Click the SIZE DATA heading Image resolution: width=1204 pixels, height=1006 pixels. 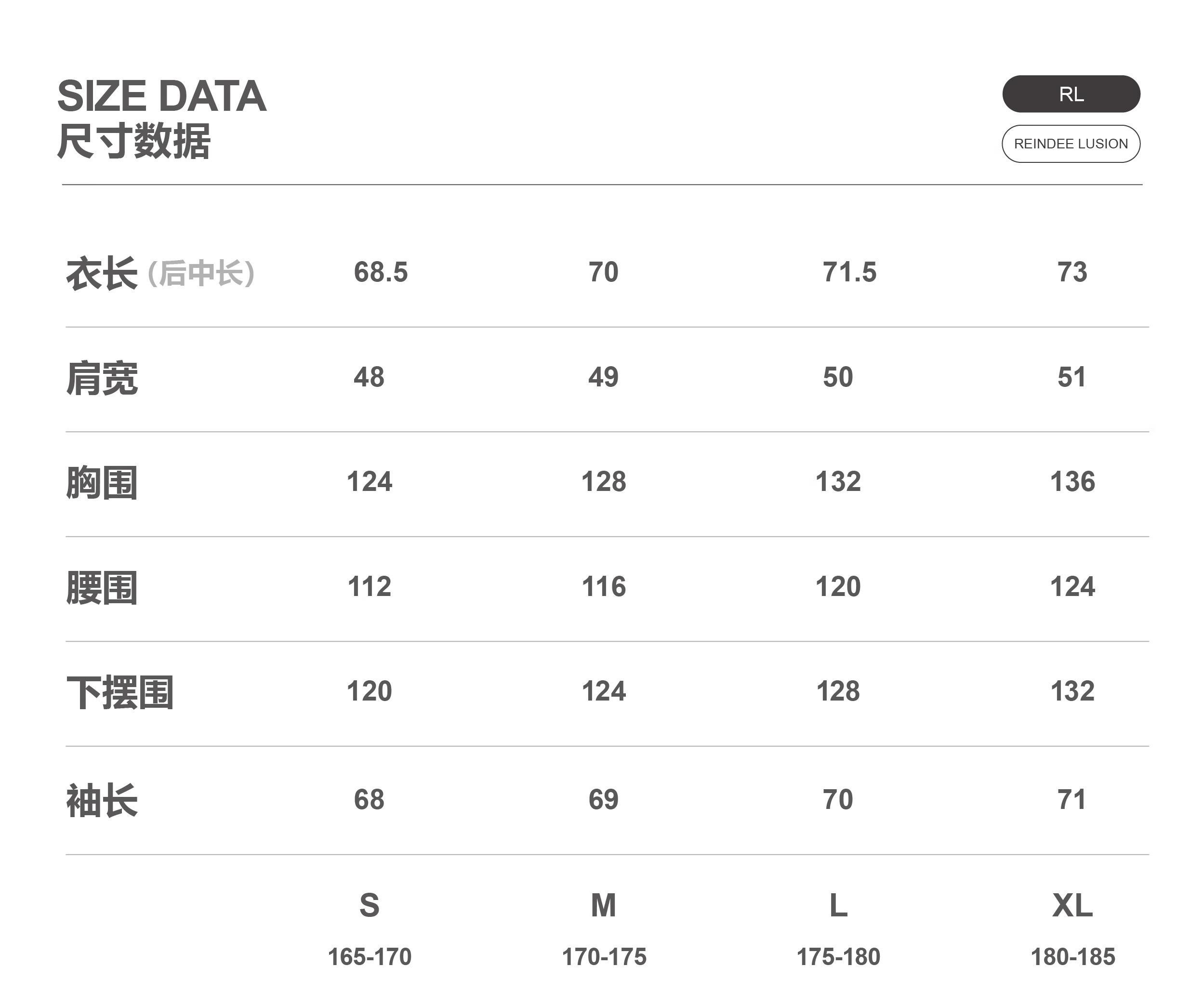coord(162,96)
